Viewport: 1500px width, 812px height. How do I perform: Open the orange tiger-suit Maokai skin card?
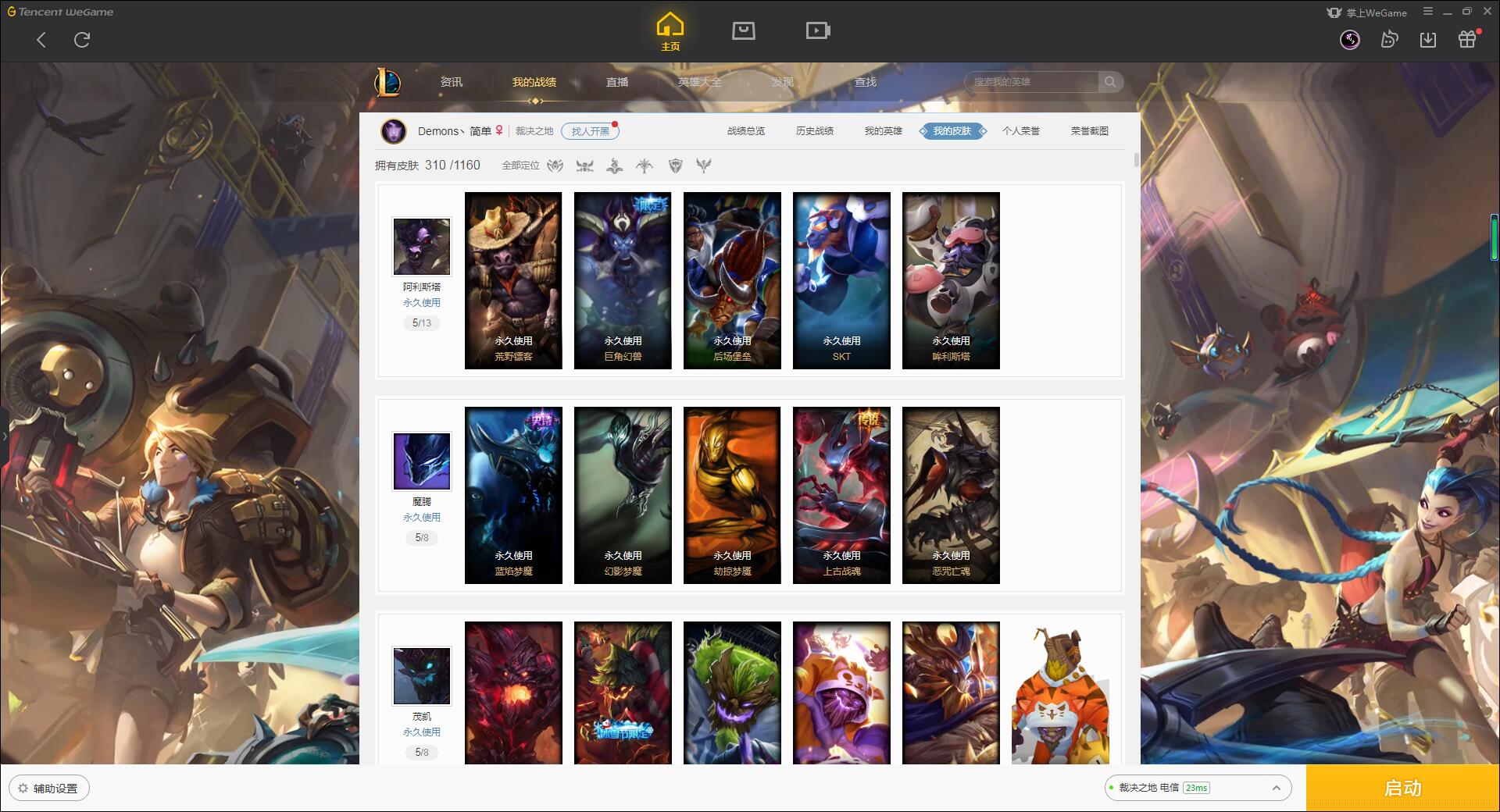click(1060, 693)
